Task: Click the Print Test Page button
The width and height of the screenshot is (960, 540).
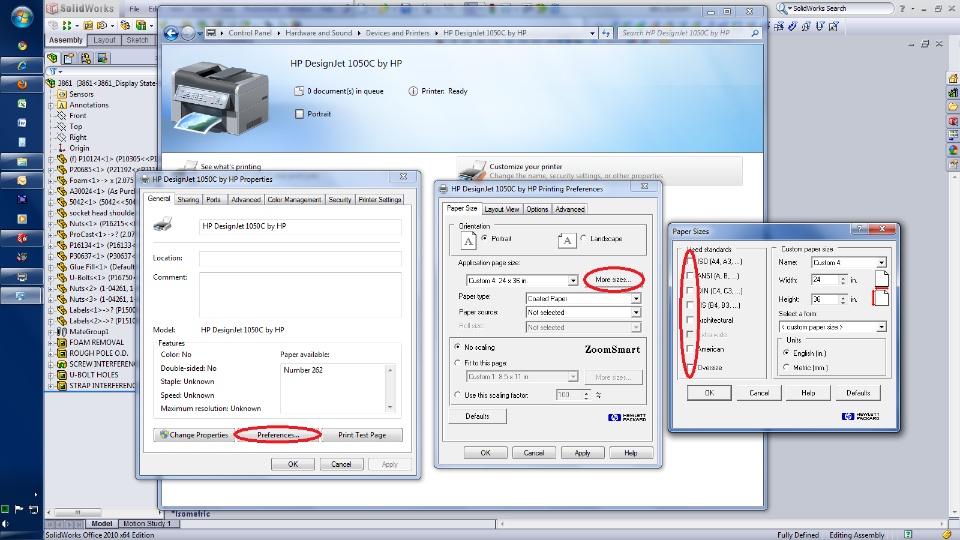Action: tap(362, 435)
